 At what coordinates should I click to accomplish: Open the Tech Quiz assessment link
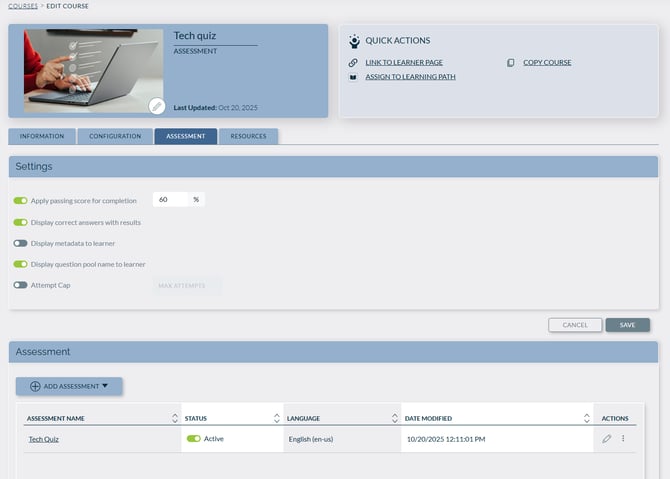pos(43,438)
